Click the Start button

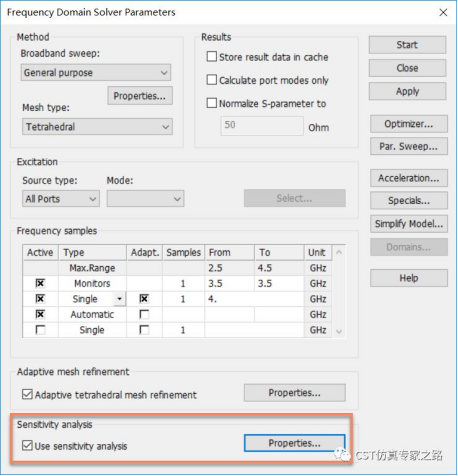pyautogui.click(x=407, y=45)
